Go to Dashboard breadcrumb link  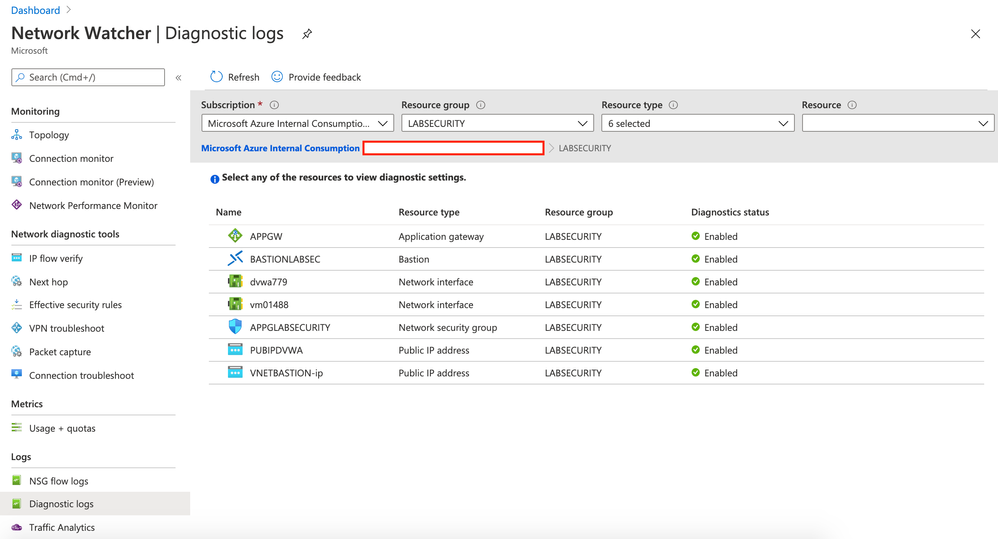(36, 10)
